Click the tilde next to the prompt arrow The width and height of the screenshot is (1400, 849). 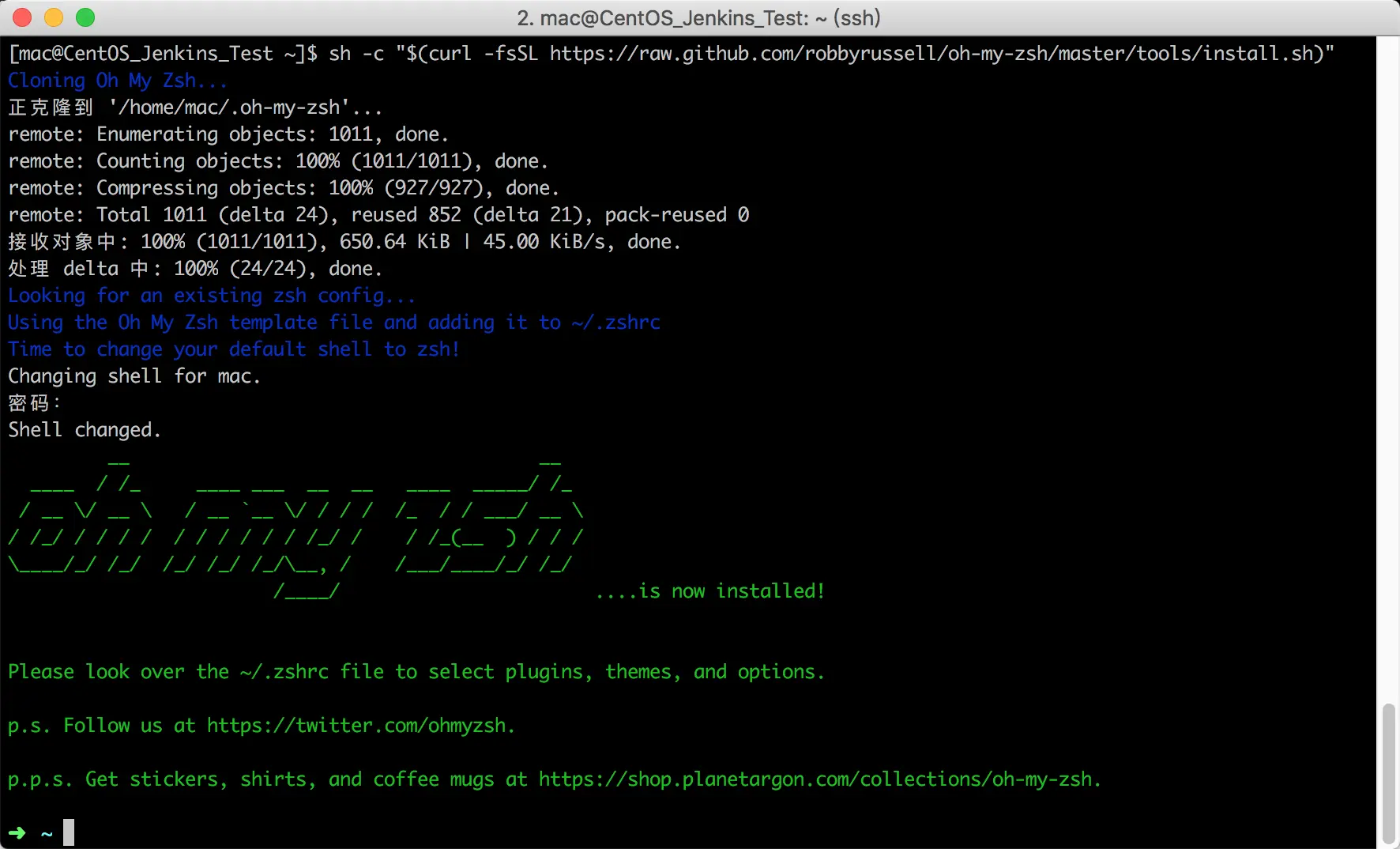[47, 834]
